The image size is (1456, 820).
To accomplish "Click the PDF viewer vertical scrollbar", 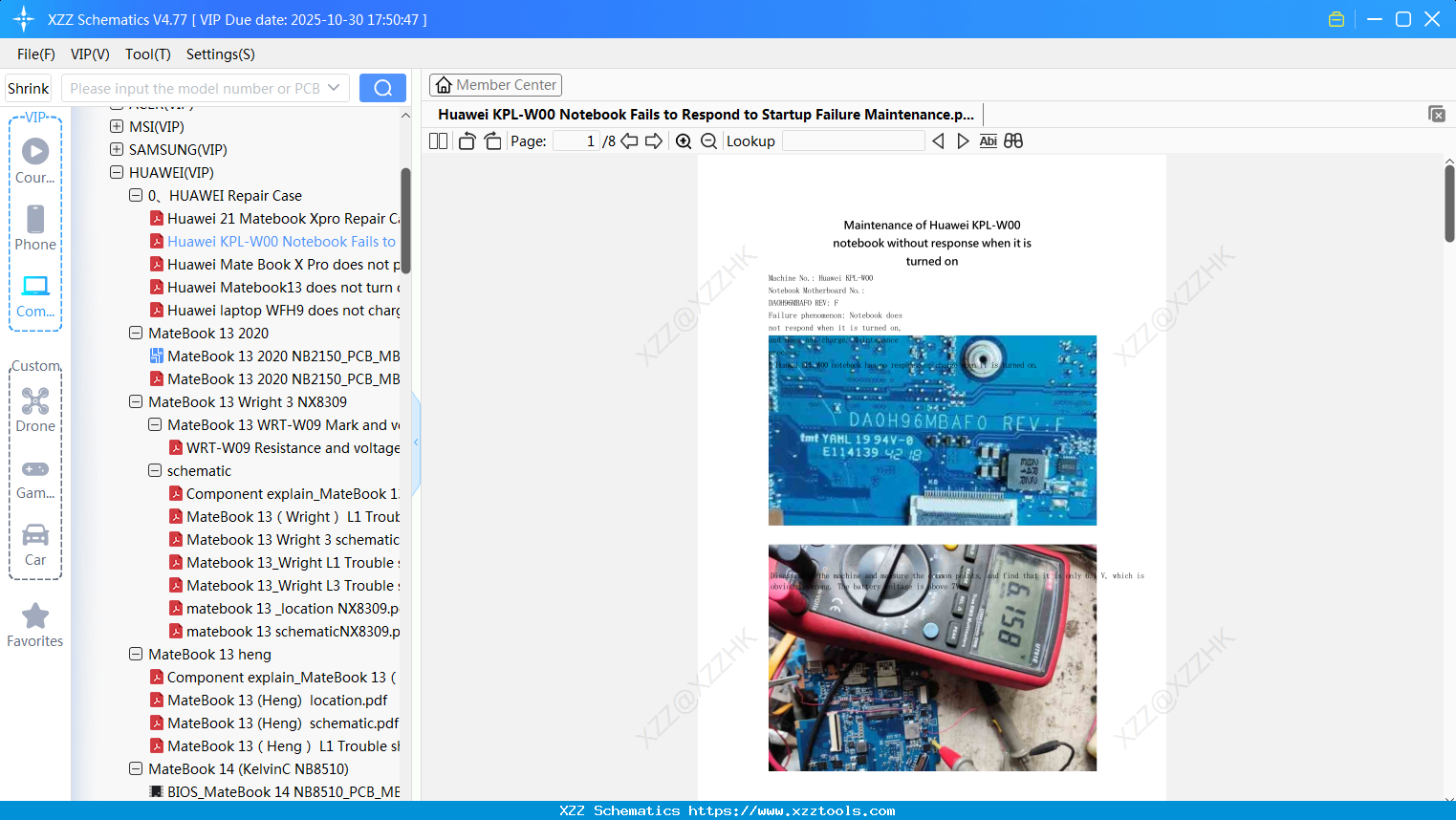I will 1449,204.
